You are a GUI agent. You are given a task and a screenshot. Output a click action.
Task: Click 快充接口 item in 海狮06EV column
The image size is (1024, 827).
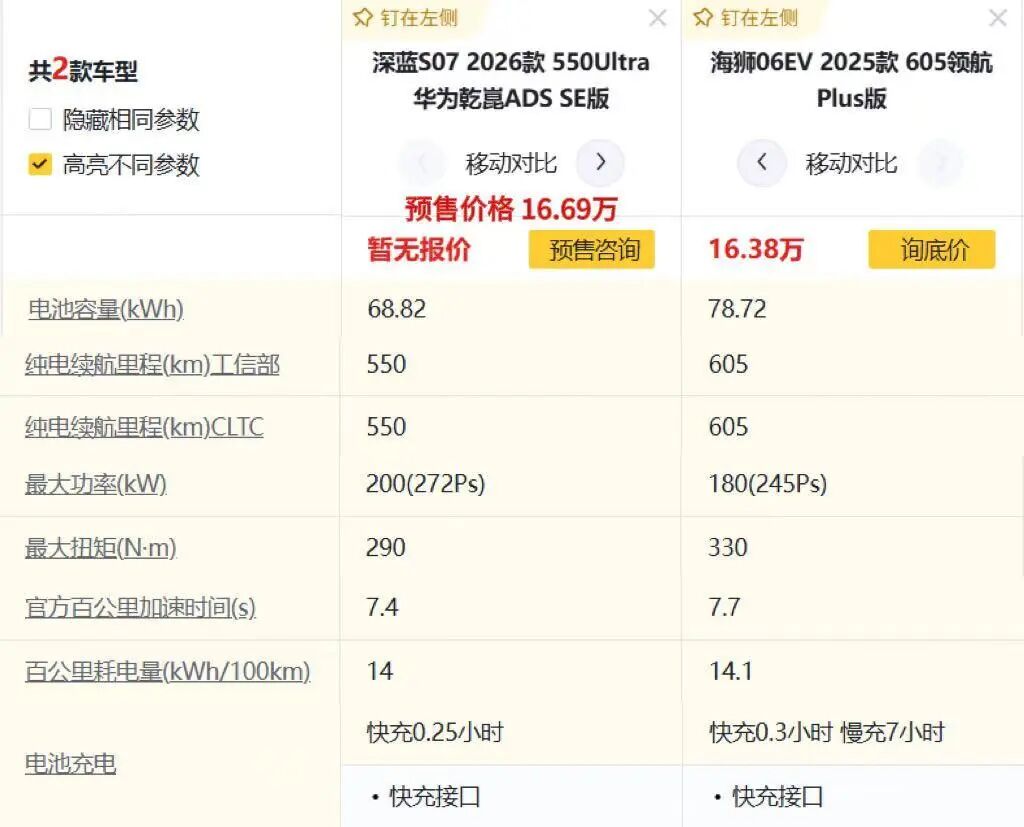pos(778,797)
